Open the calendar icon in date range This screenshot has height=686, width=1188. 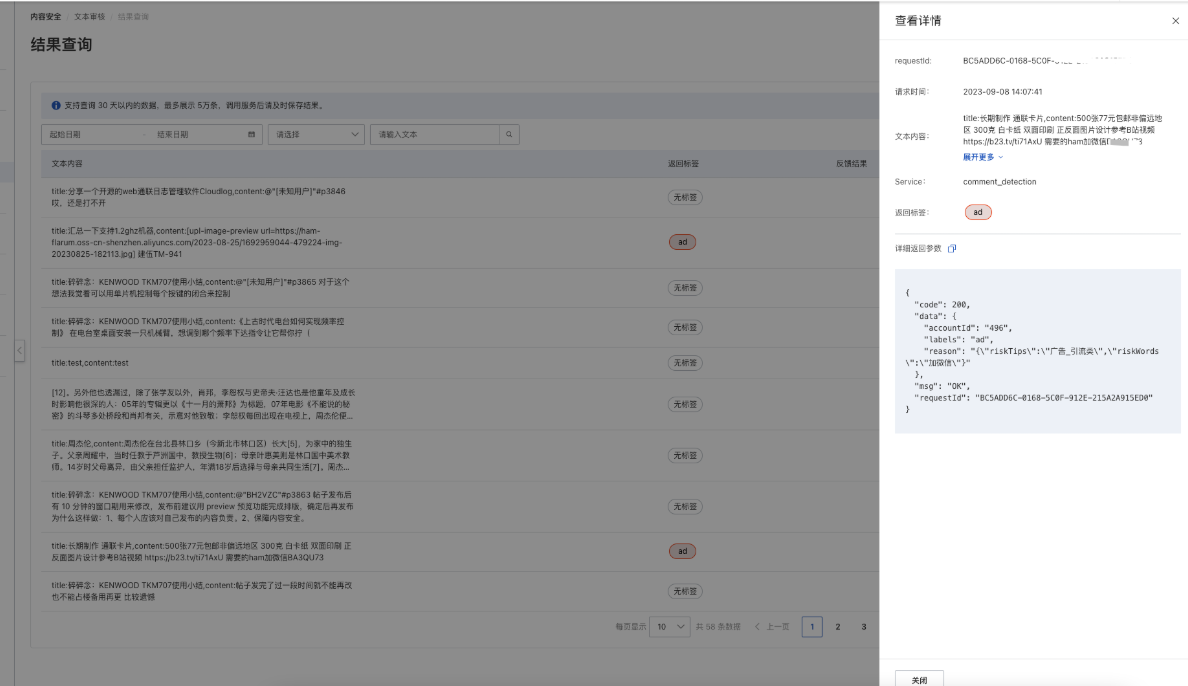(251, 134)
